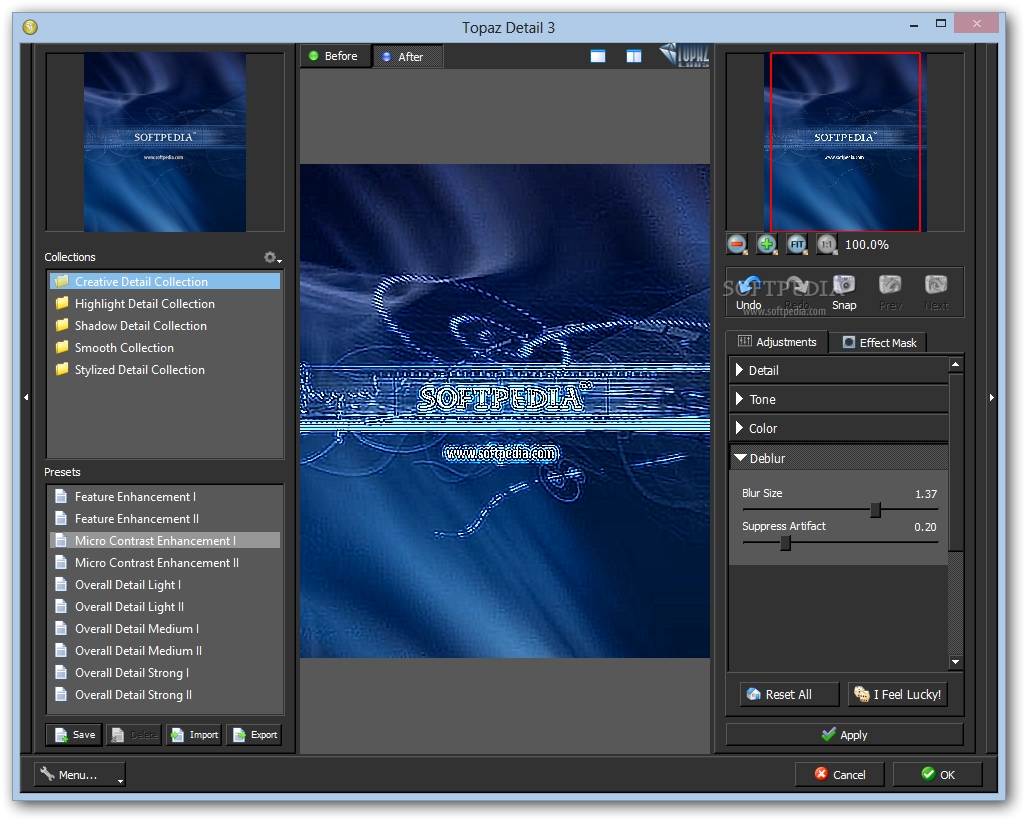Click the Suppress Artifact slider handle
The width and height of the screenshot is (1026, 821).
[x=786, y=542]
